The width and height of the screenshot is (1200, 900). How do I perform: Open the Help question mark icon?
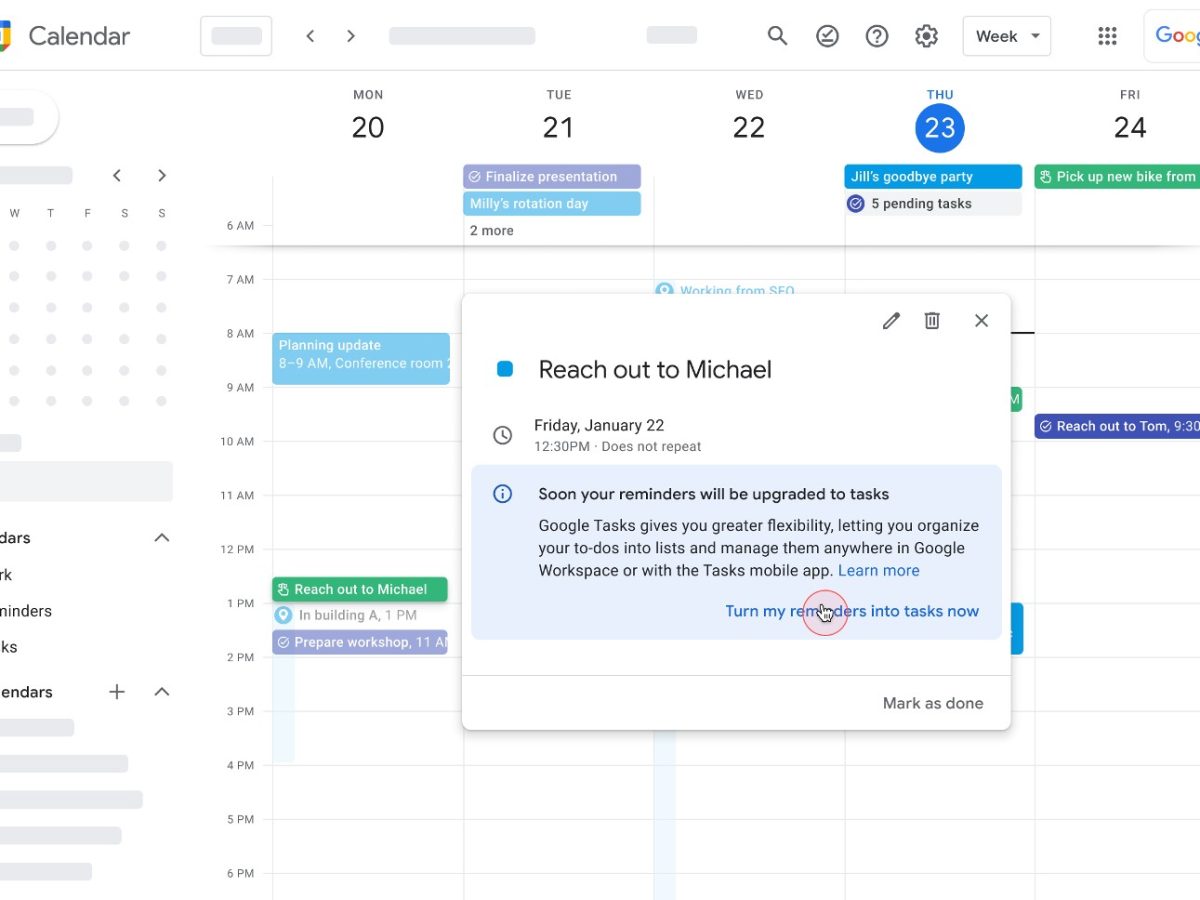[877, 36]
